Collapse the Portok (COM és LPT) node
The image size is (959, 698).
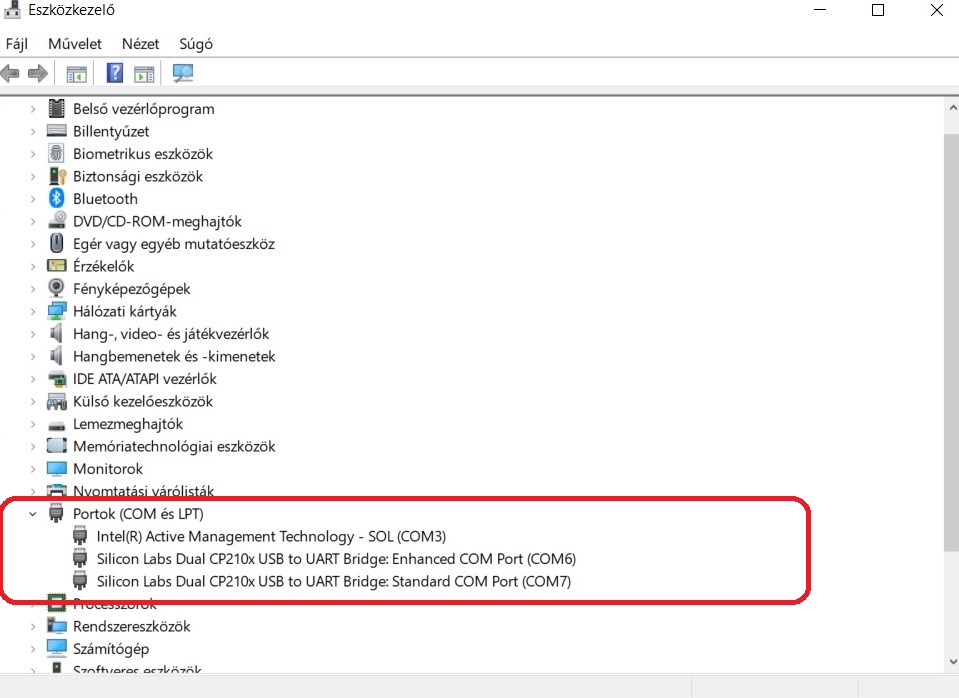(x=32, y=514)
